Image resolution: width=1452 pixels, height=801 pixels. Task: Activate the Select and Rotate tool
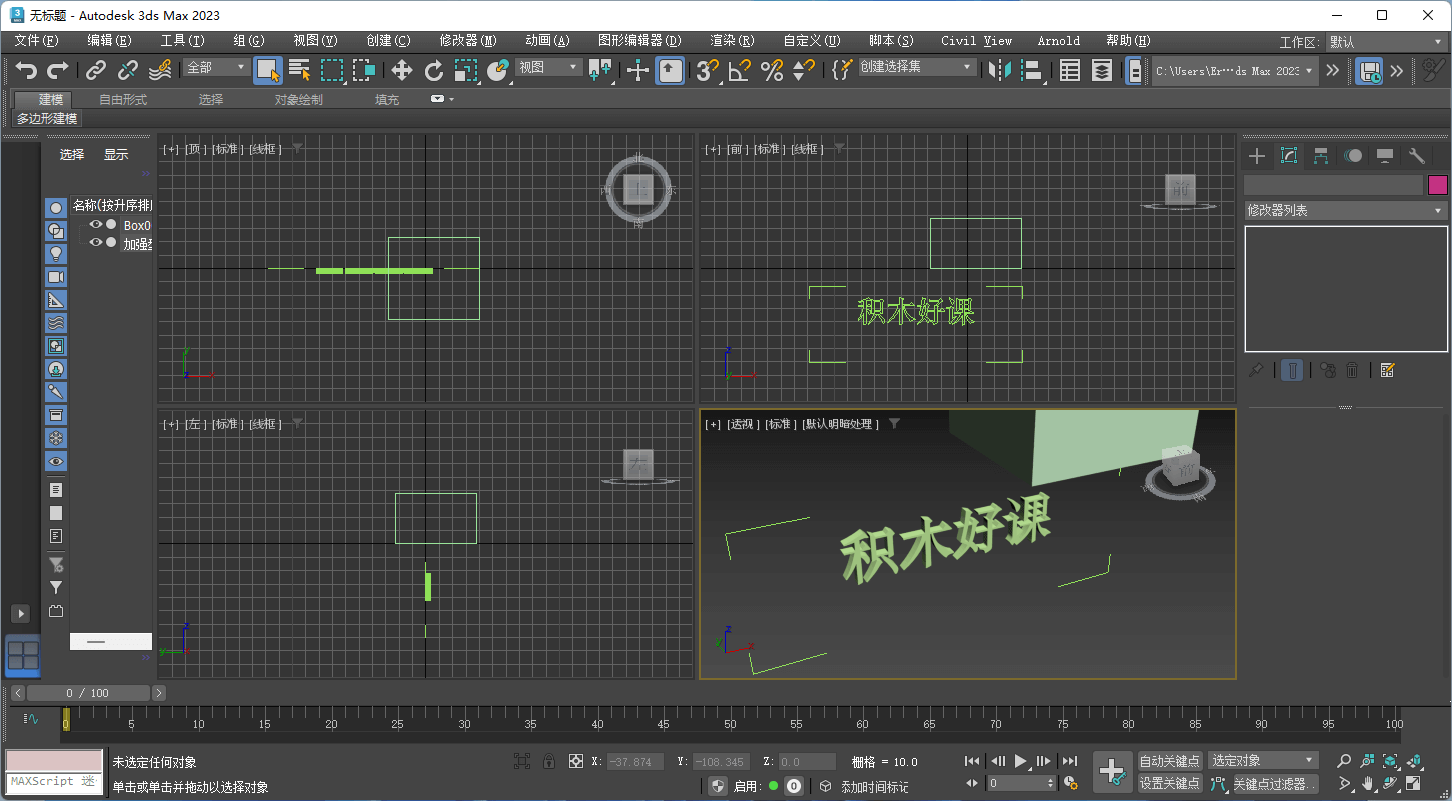click(x=433, y=70)
